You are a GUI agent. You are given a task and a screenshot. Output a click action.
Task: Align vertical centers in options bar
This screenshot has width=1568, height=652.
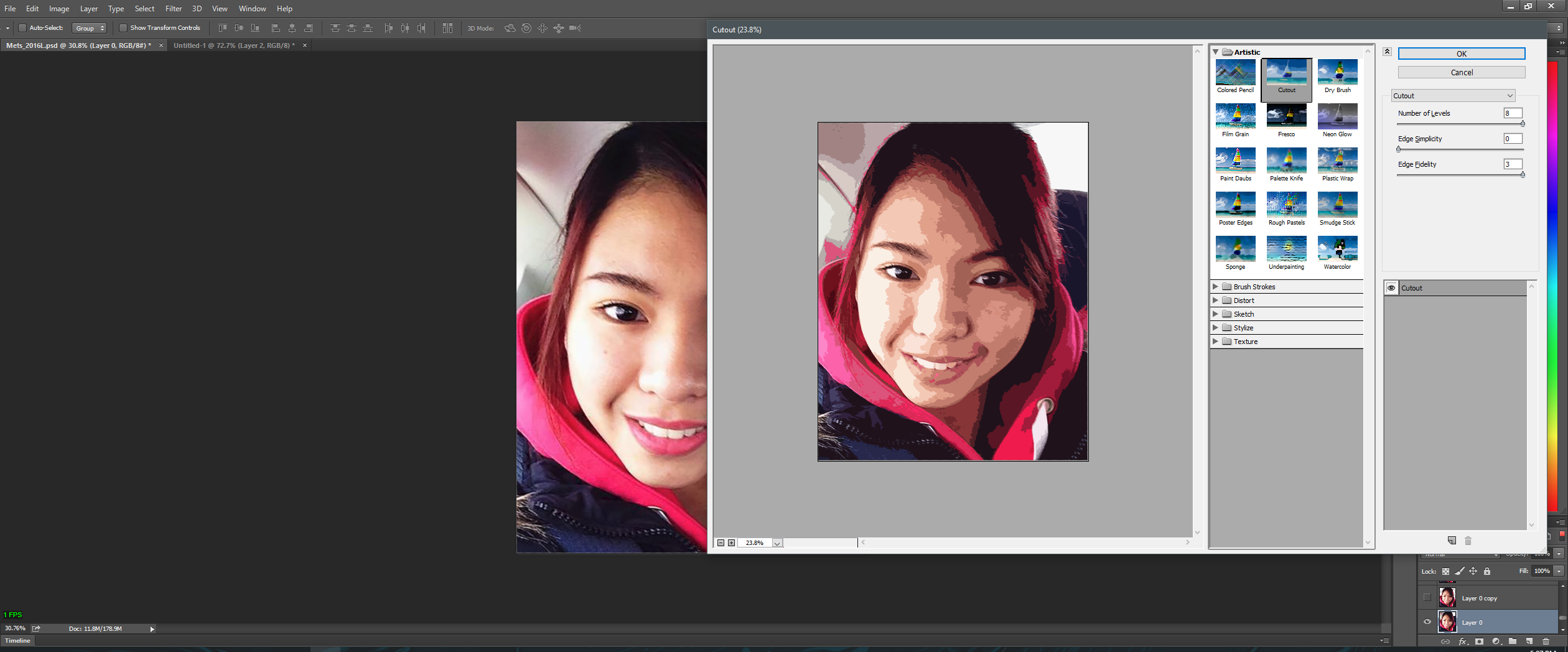click(x=238, y=28)
